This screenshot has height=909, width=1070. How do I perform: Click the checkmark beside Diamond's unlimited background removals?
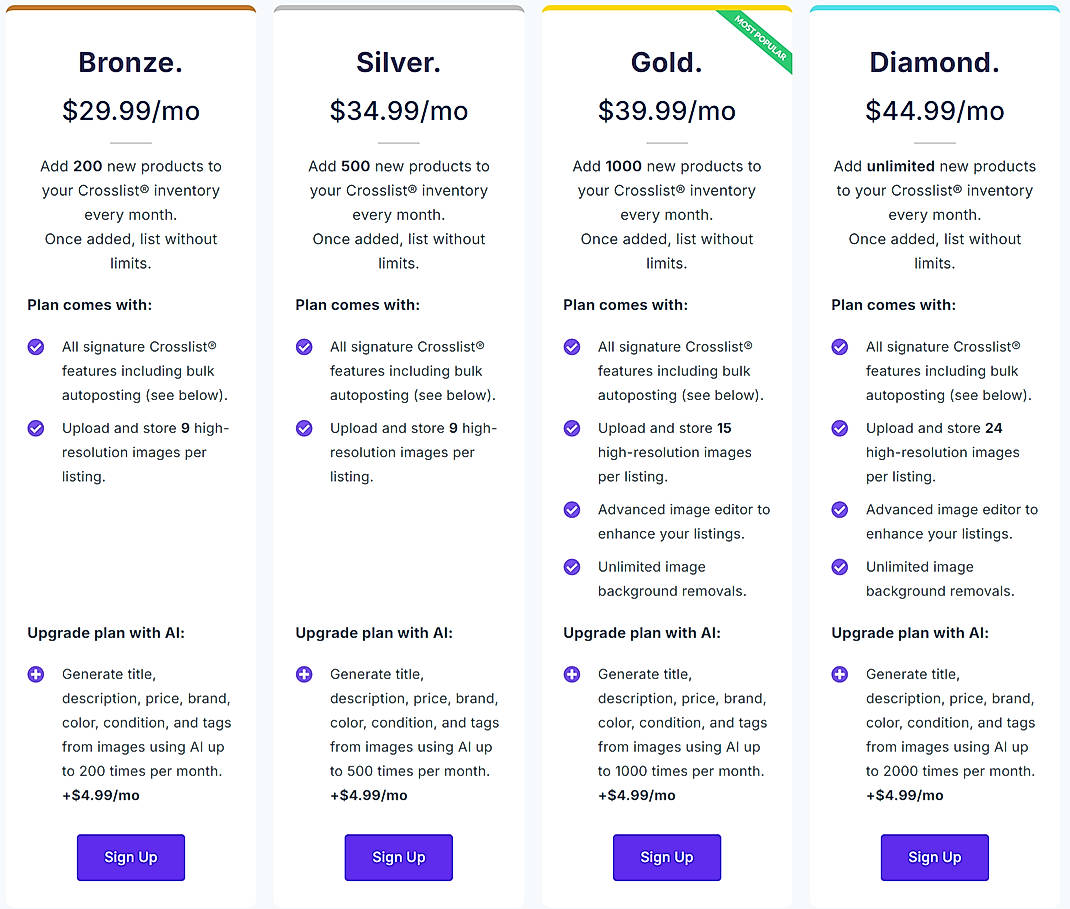coord(840,567)
